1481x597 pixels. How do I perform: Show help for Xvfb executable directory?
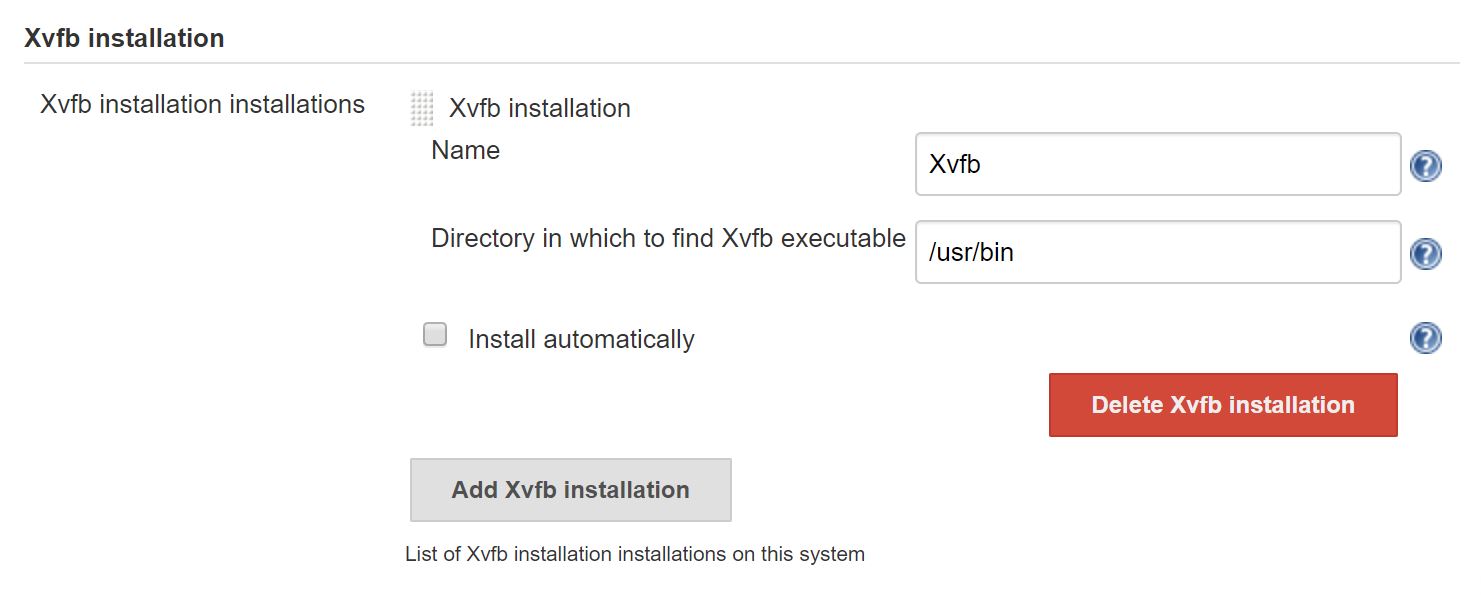1425,254
